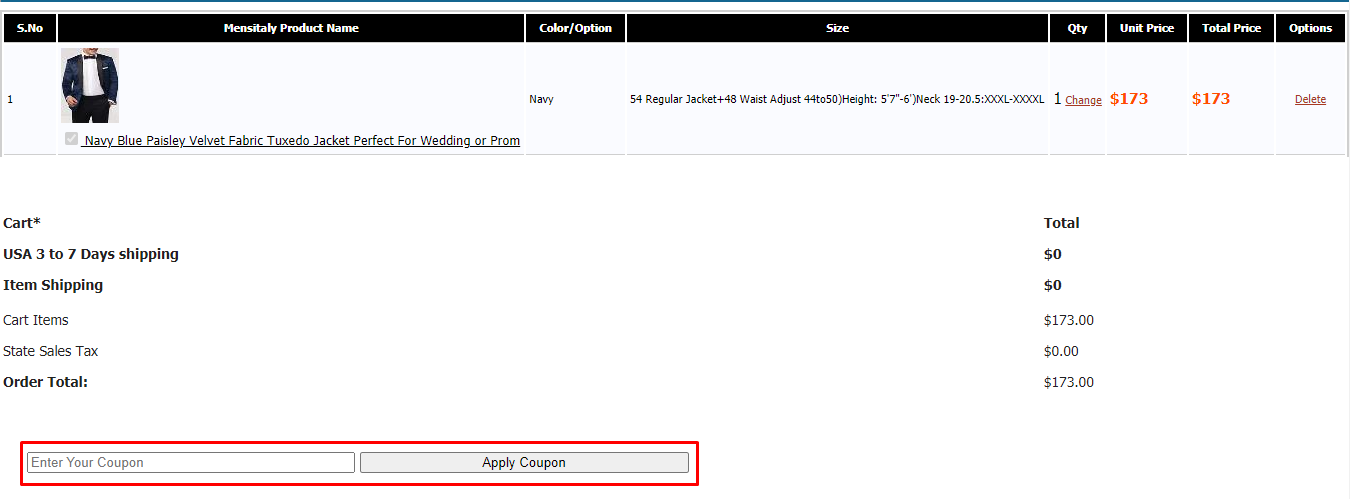Toggle the checkbox beside the Navy Blue Paisley product
1350x499 pixels.
(71, 139)
